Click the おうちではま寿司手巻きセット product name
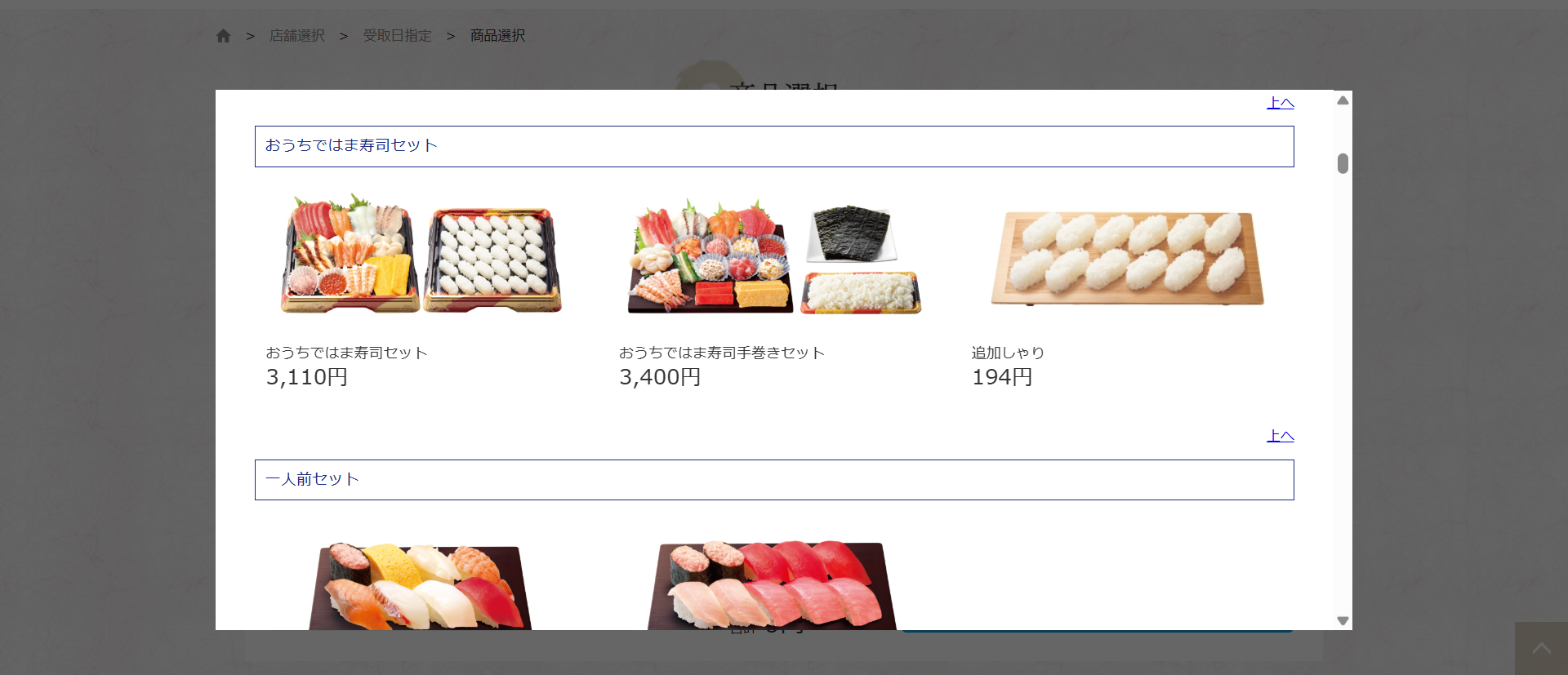The width and height of the screenshot is (1568, 675). [722, 353]
